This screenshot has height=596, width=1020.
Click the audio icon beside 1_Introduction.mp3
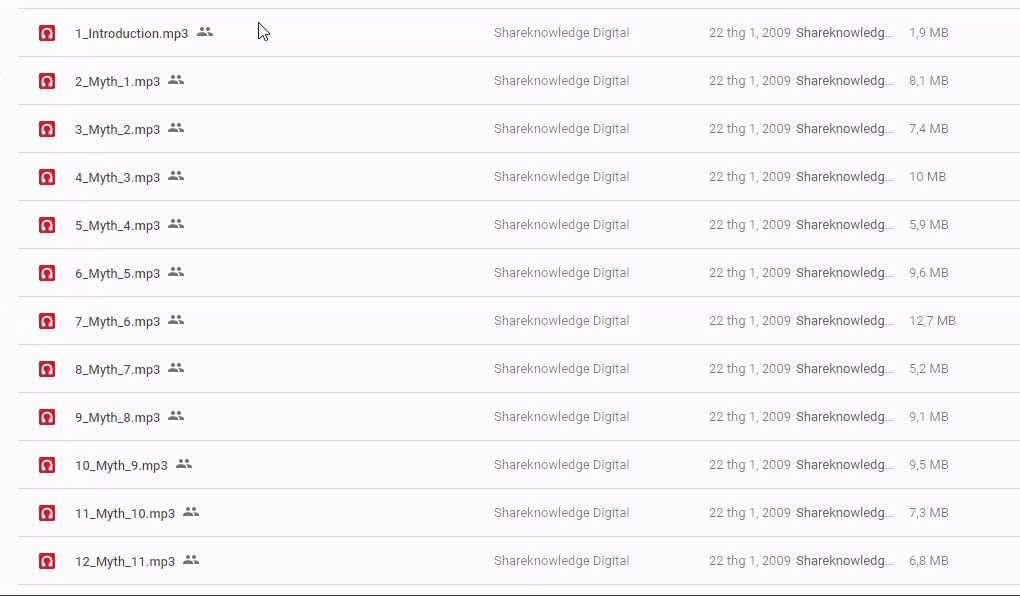coord(47,33)
